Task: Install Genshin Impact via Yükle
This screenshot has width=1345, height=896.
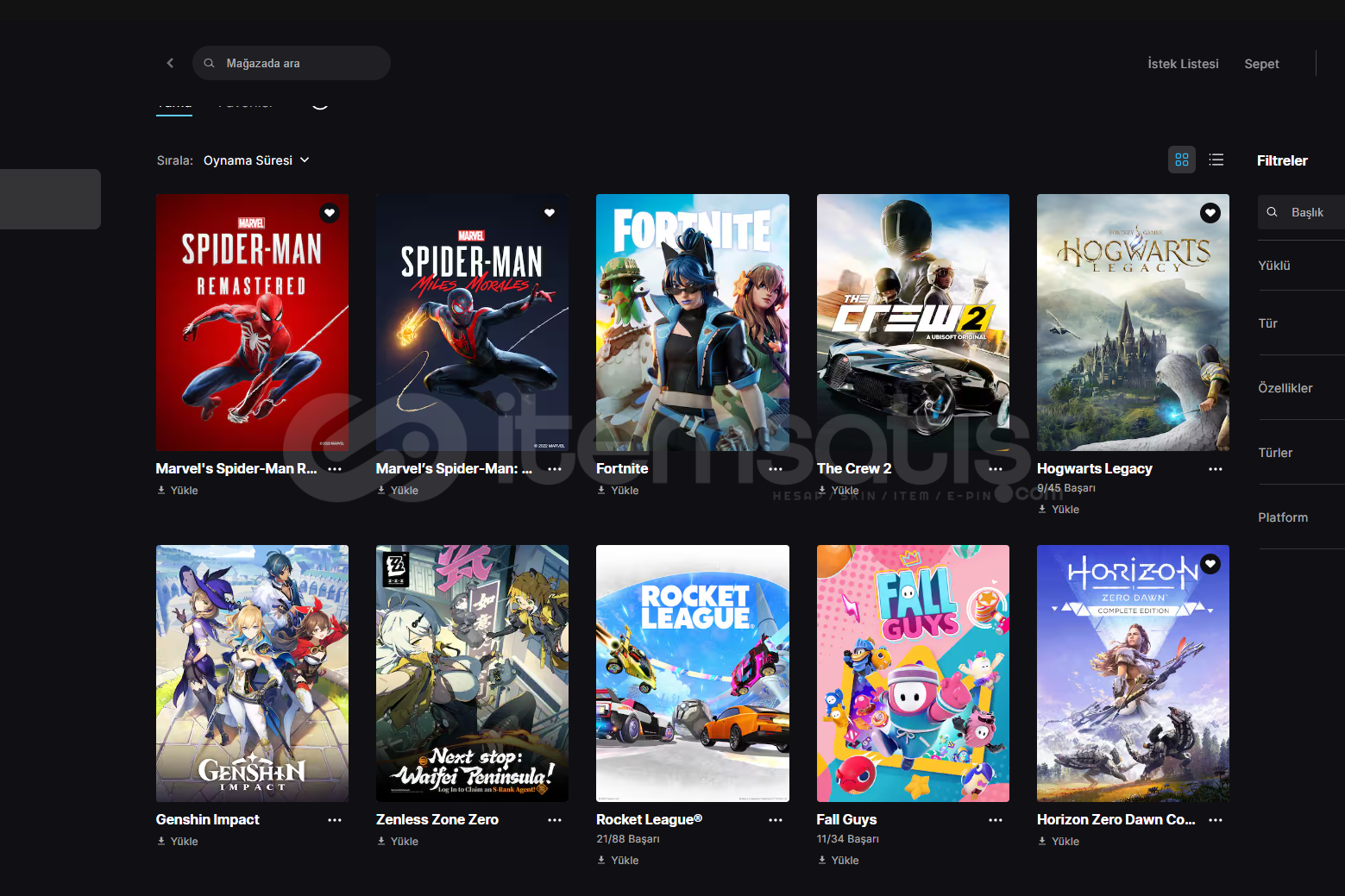Action: (178, 842)
